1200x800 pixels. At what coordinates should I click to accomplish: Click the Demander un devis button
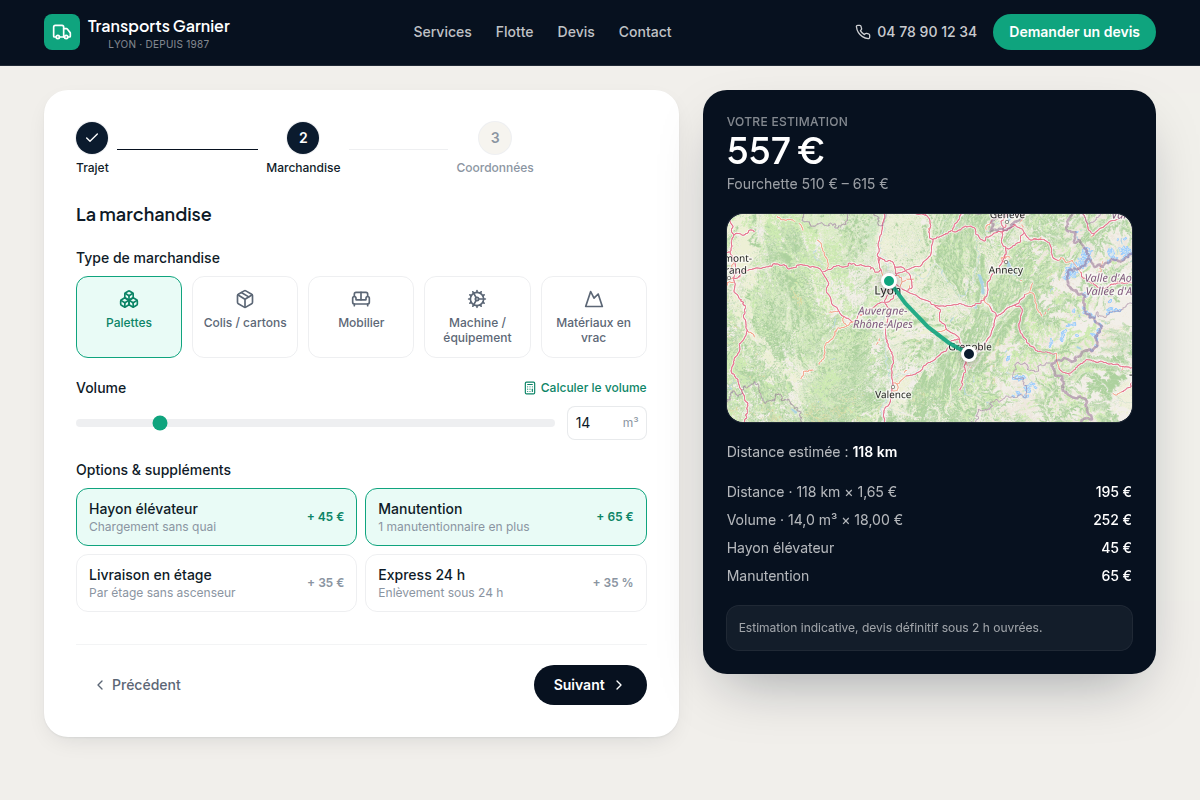pyautogui.click(x=1074, y=32)
